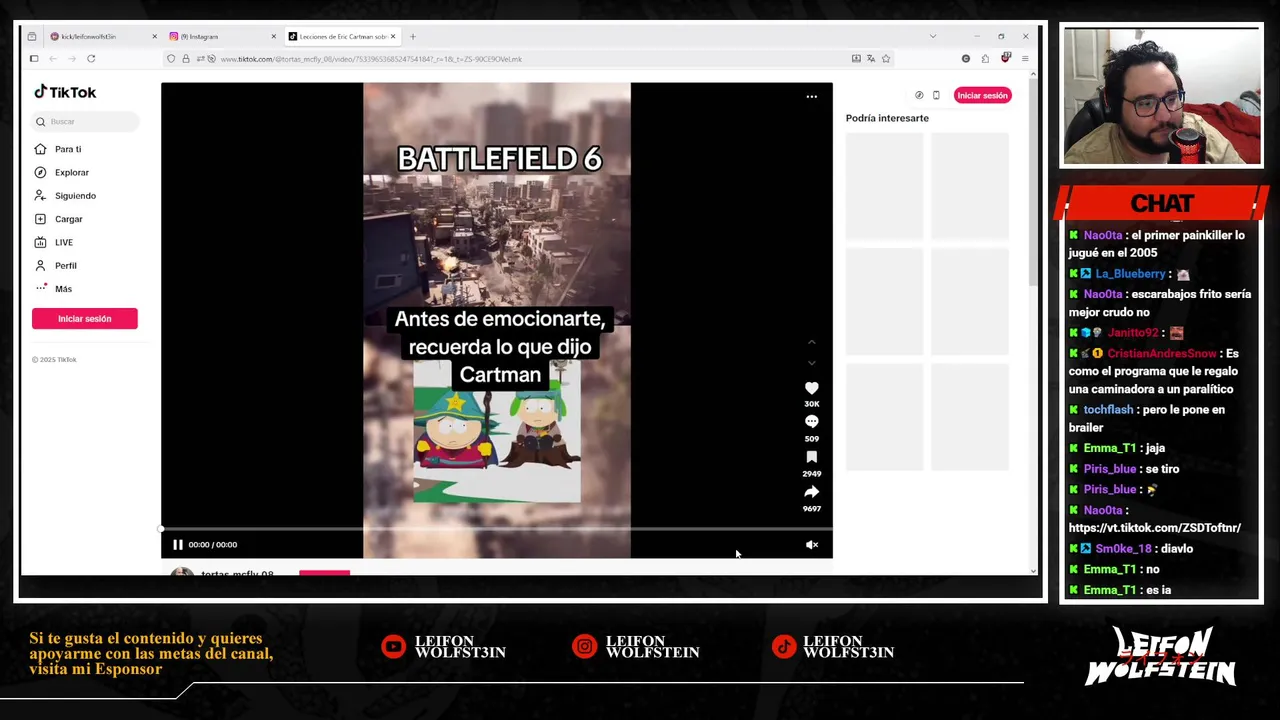Click the 00:00 / 00:00 time display
1280x720 pixels.
[213, 545]
